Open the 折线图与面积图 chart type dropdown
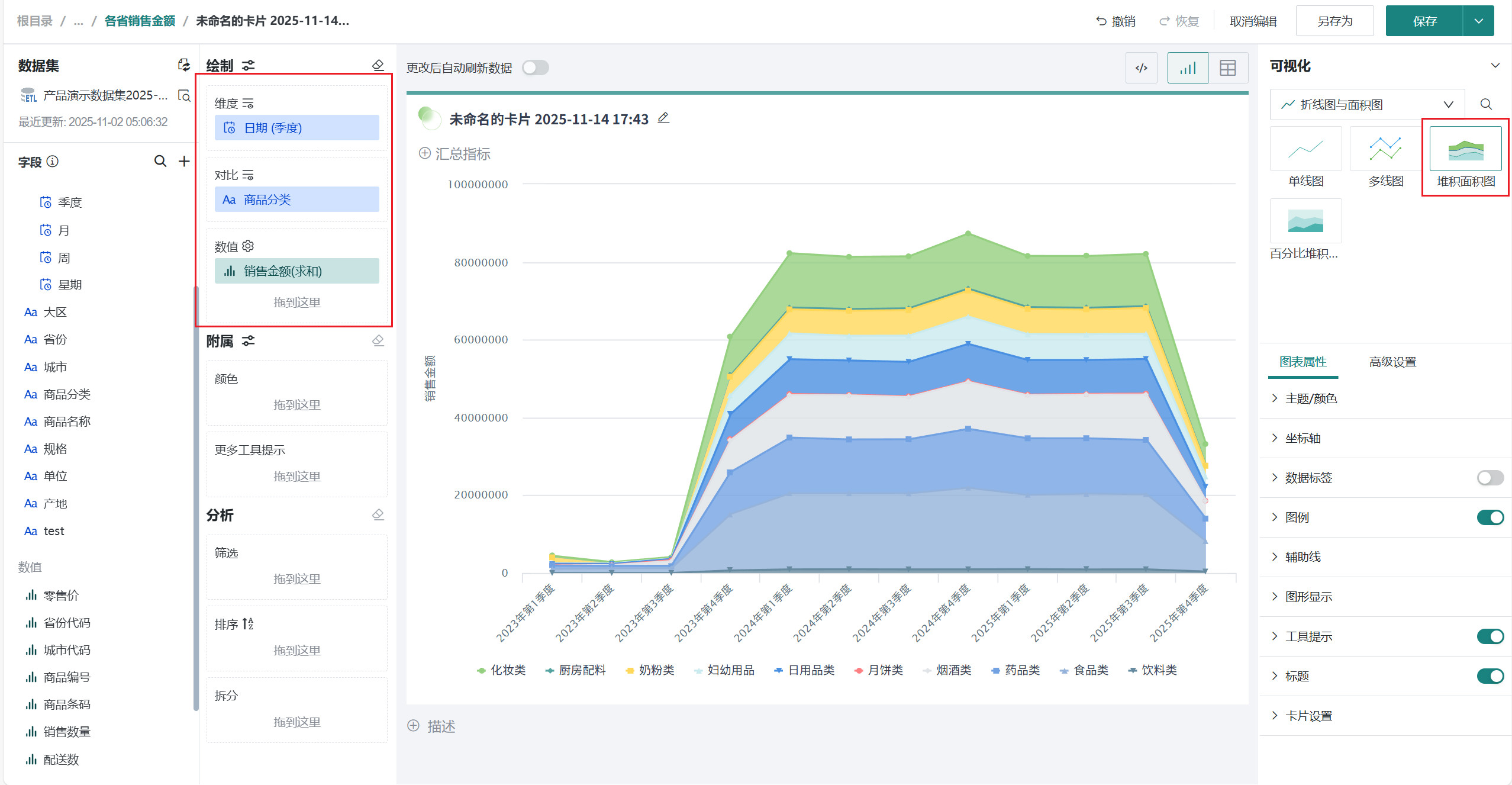The image size is (1512, 785). (x=1366, y=105)
